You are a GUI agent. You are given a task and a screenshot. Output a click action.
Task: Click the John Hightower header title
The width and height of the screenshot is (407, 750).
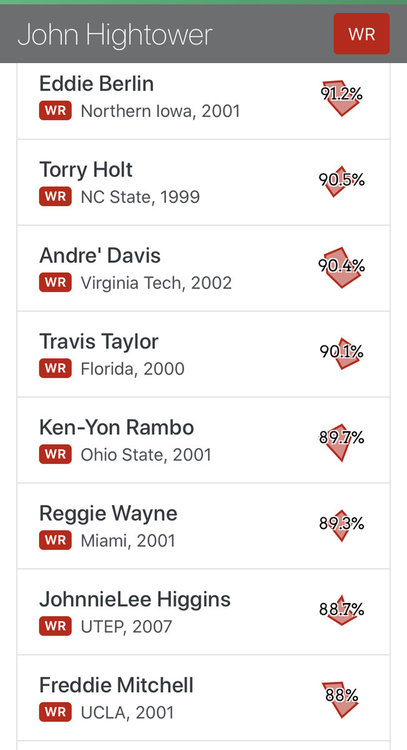coord(115,35)
